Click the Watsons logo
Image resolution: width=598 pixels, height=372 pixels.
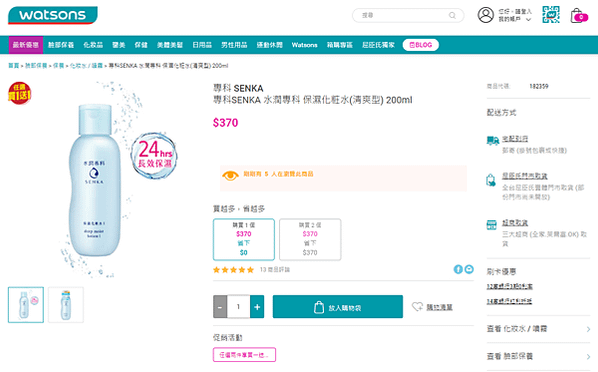pyautogui.click(x=53, y=15)
